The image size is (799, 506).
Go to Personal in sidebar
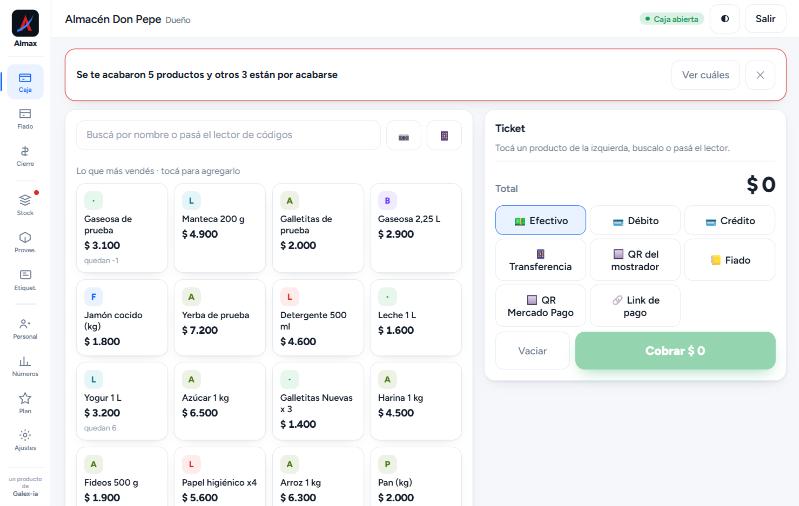[x=25, y=328]
